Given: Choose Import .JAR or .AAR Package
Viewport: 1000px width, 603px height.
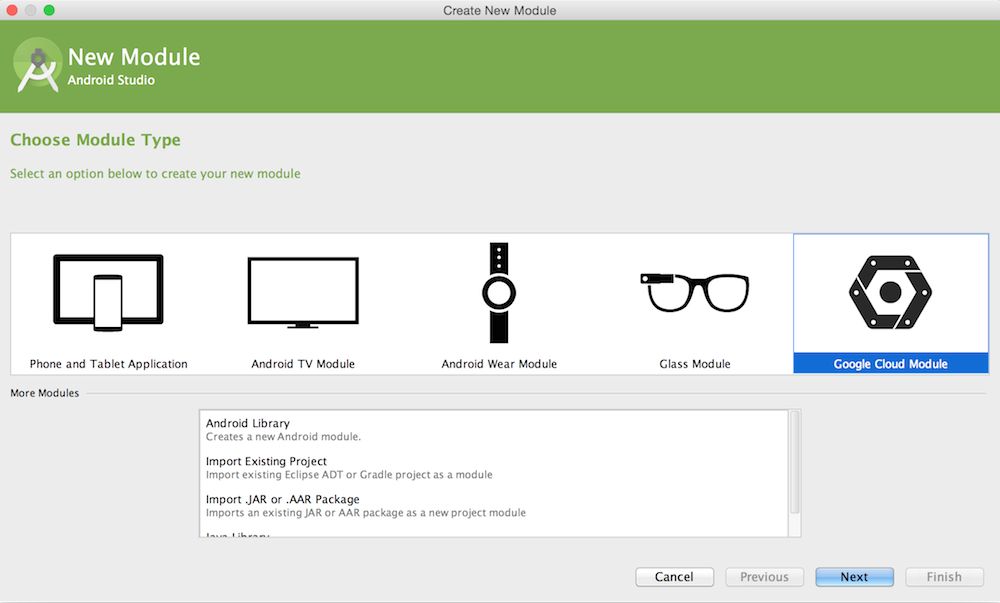Looking at the screenshot, I should [x=283, y=499].
